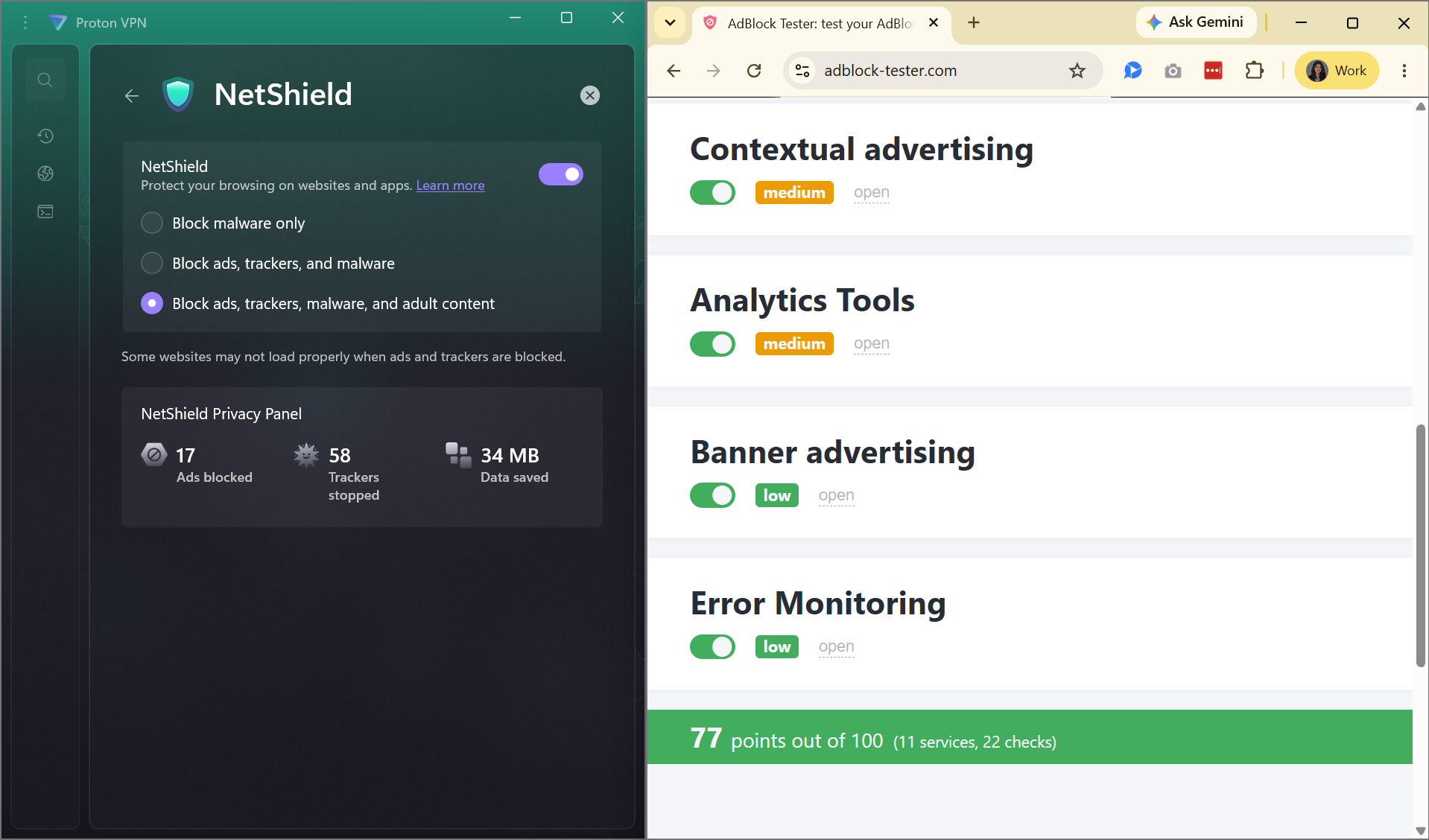Click the search icon in Proton VPN sidebar
Screen dimensions: 1429x840
click(45, 80)
